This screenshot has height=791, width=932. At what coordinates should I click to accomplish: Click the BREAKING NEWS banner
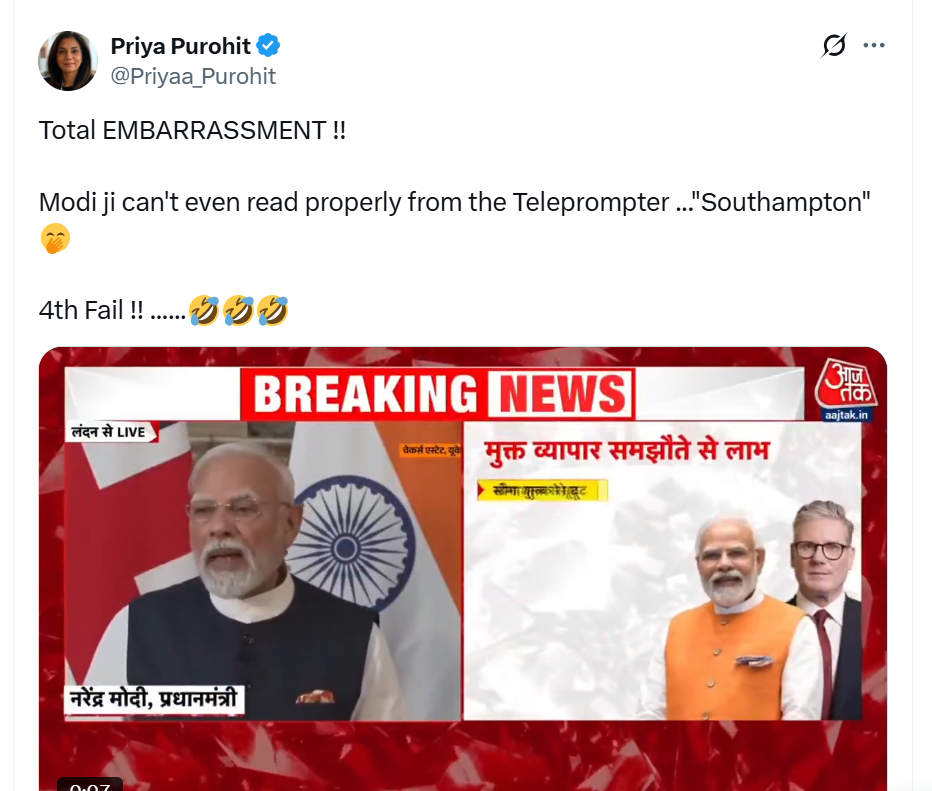tap(437, 394)
